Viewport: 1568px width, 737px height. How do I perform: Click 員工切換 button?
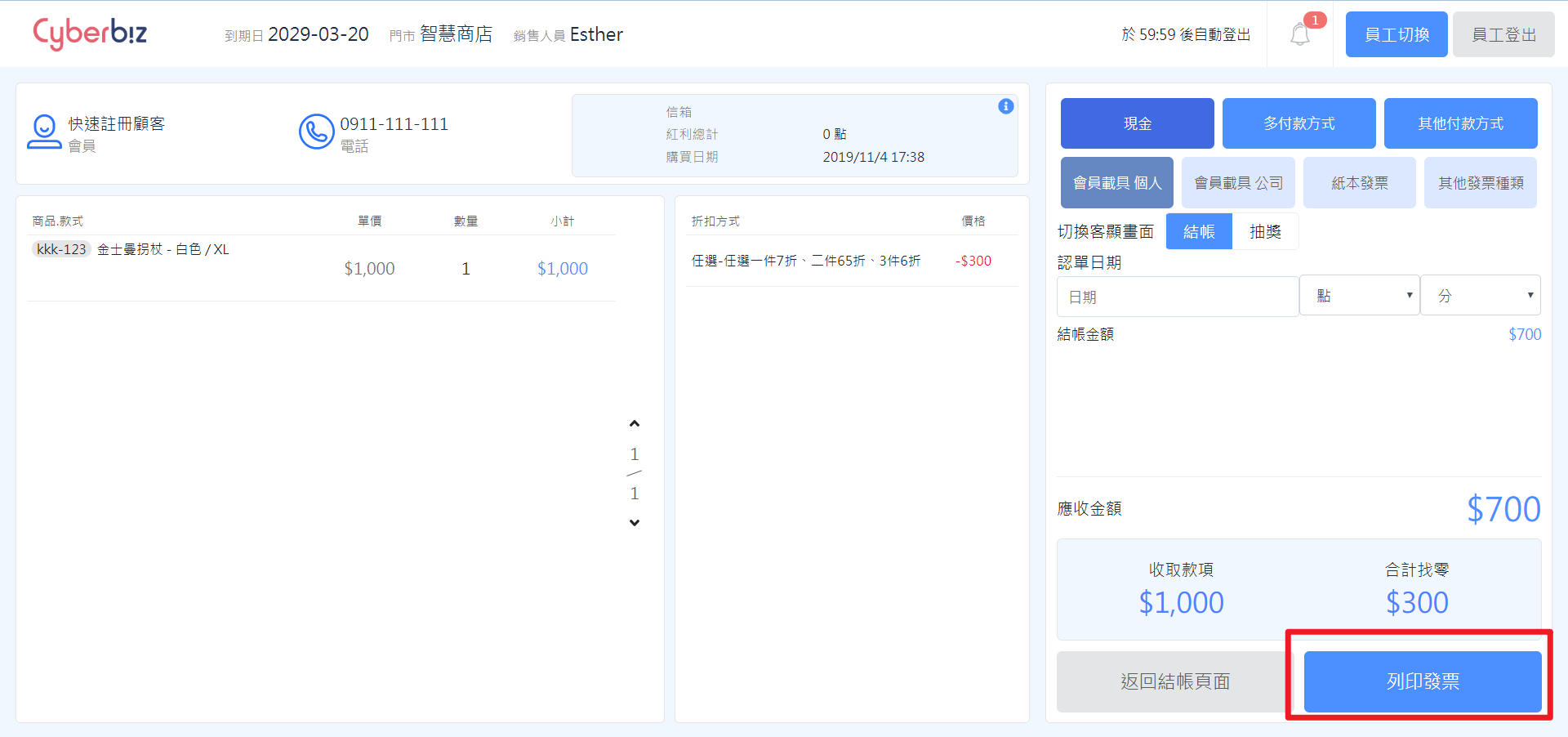pos(1396,34)
